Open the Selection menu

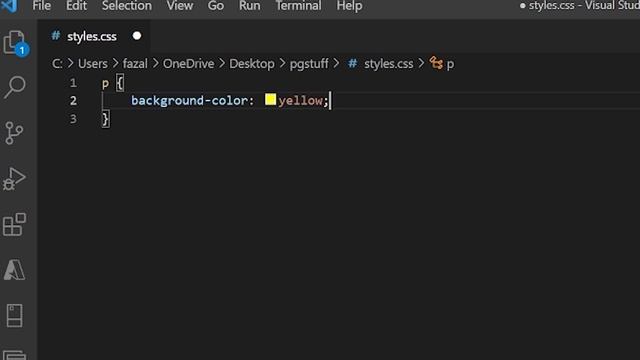point(127,6)
